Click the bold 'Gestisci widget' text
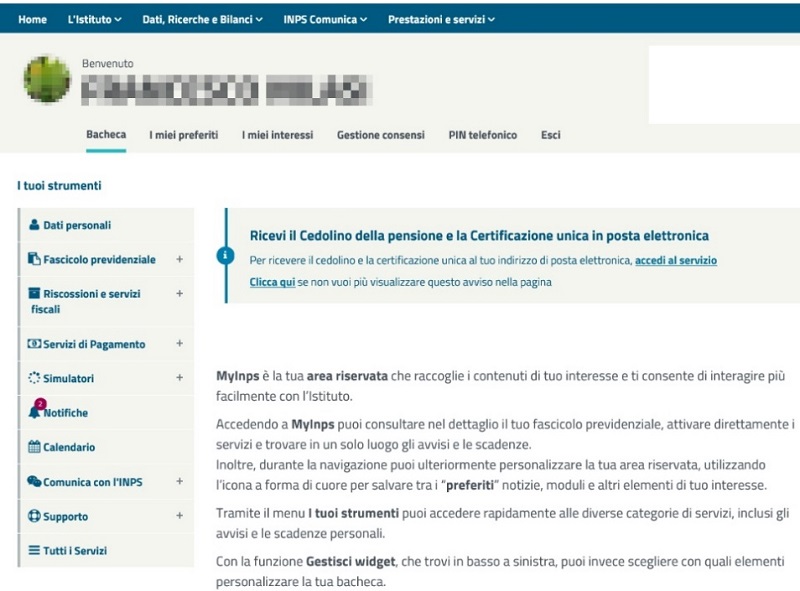 click(x=351, y=561)
